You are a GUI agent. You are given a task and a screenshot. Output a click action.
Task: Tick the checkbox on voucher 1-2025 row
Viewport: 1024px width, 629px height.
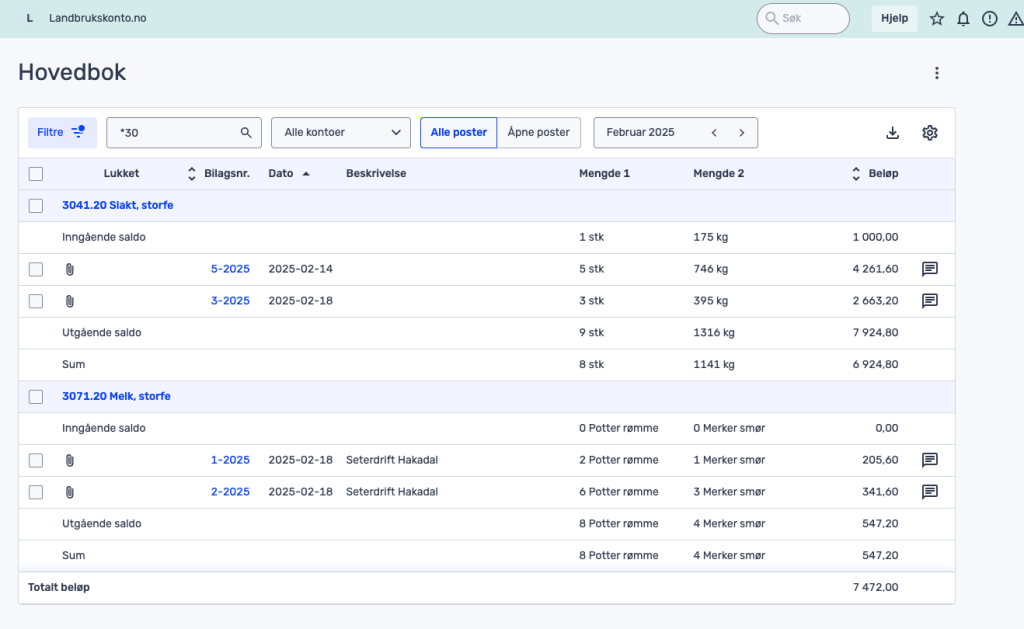point(36,460)
